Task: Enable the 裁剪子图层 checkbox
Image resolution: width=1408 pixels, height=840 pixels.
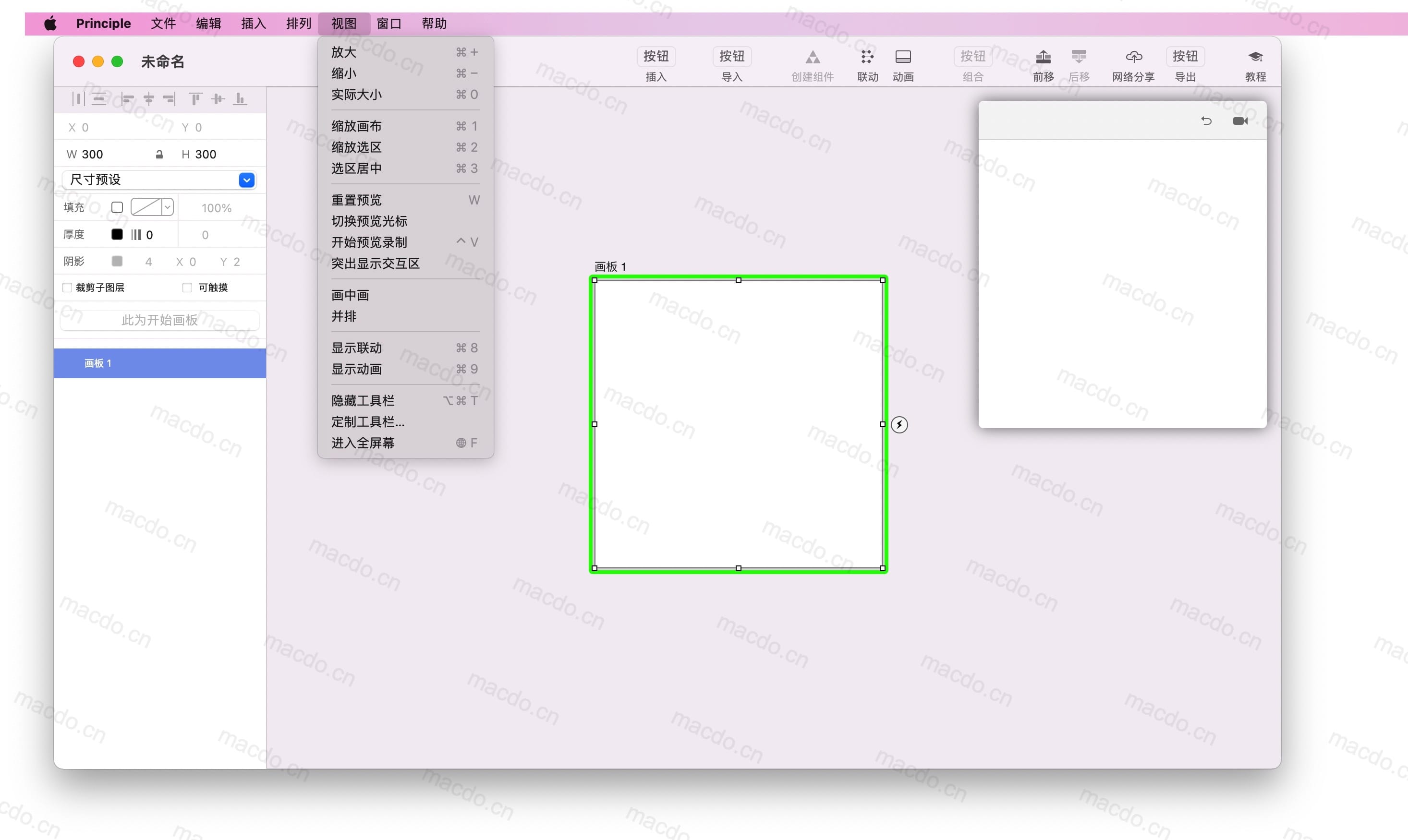Action: 67,288
